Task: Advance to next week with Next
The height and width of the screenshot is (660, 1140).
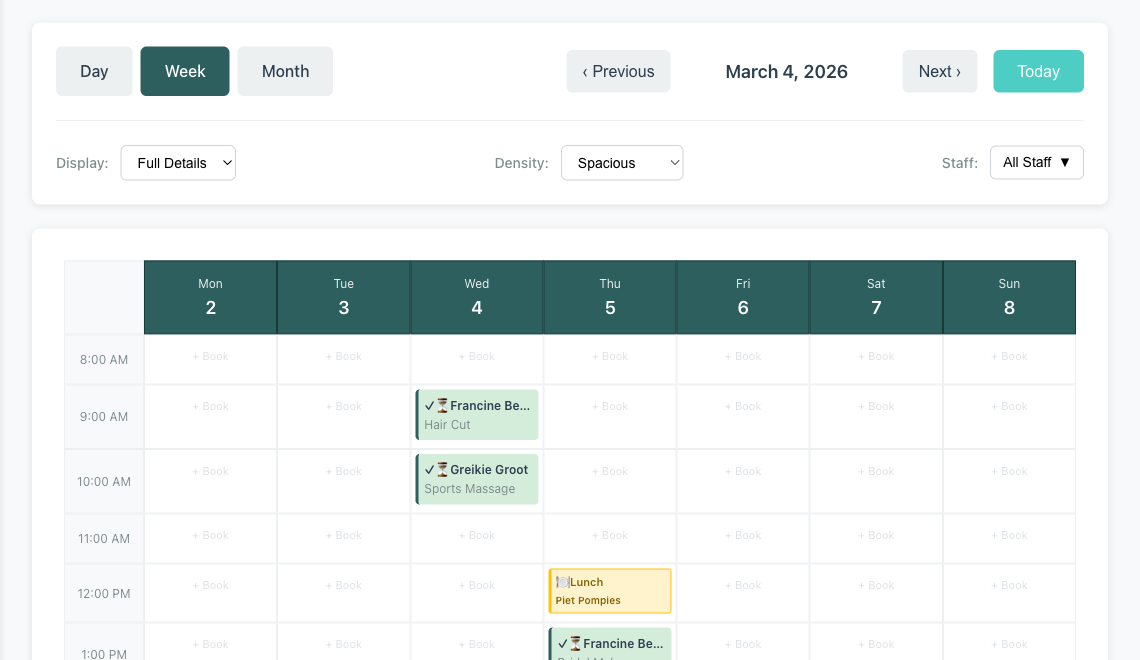Action: 939,71
